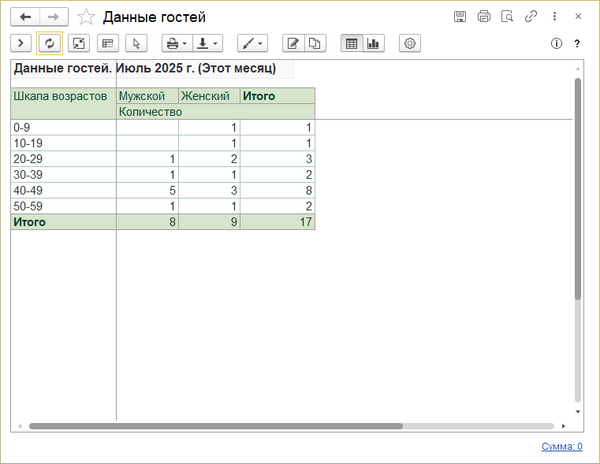Switch to table view mode
Viewport: 600px width, 464px height.
tap(352, 43)
